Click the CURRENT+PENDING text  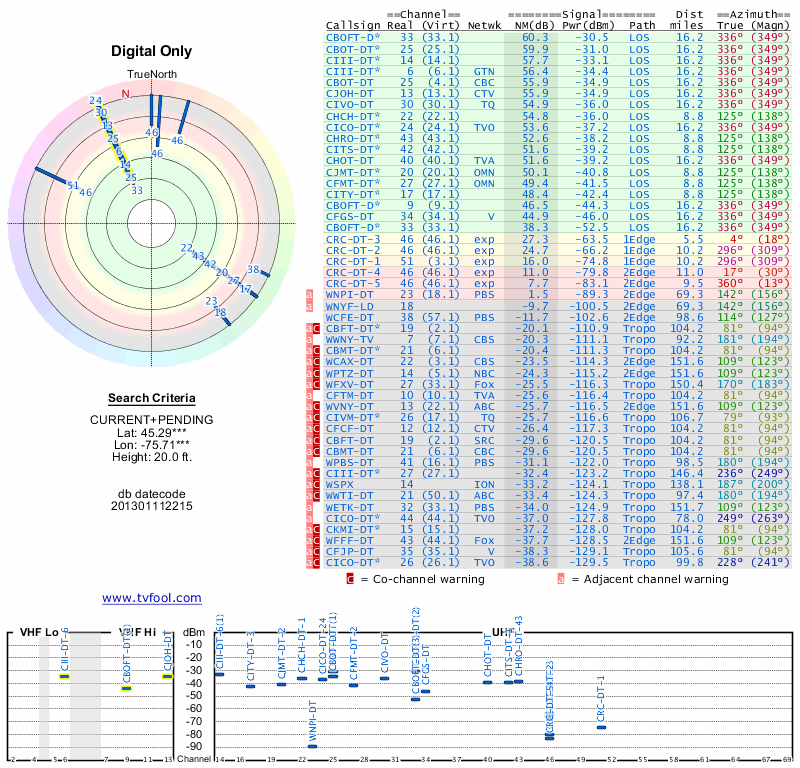point(152,420)
